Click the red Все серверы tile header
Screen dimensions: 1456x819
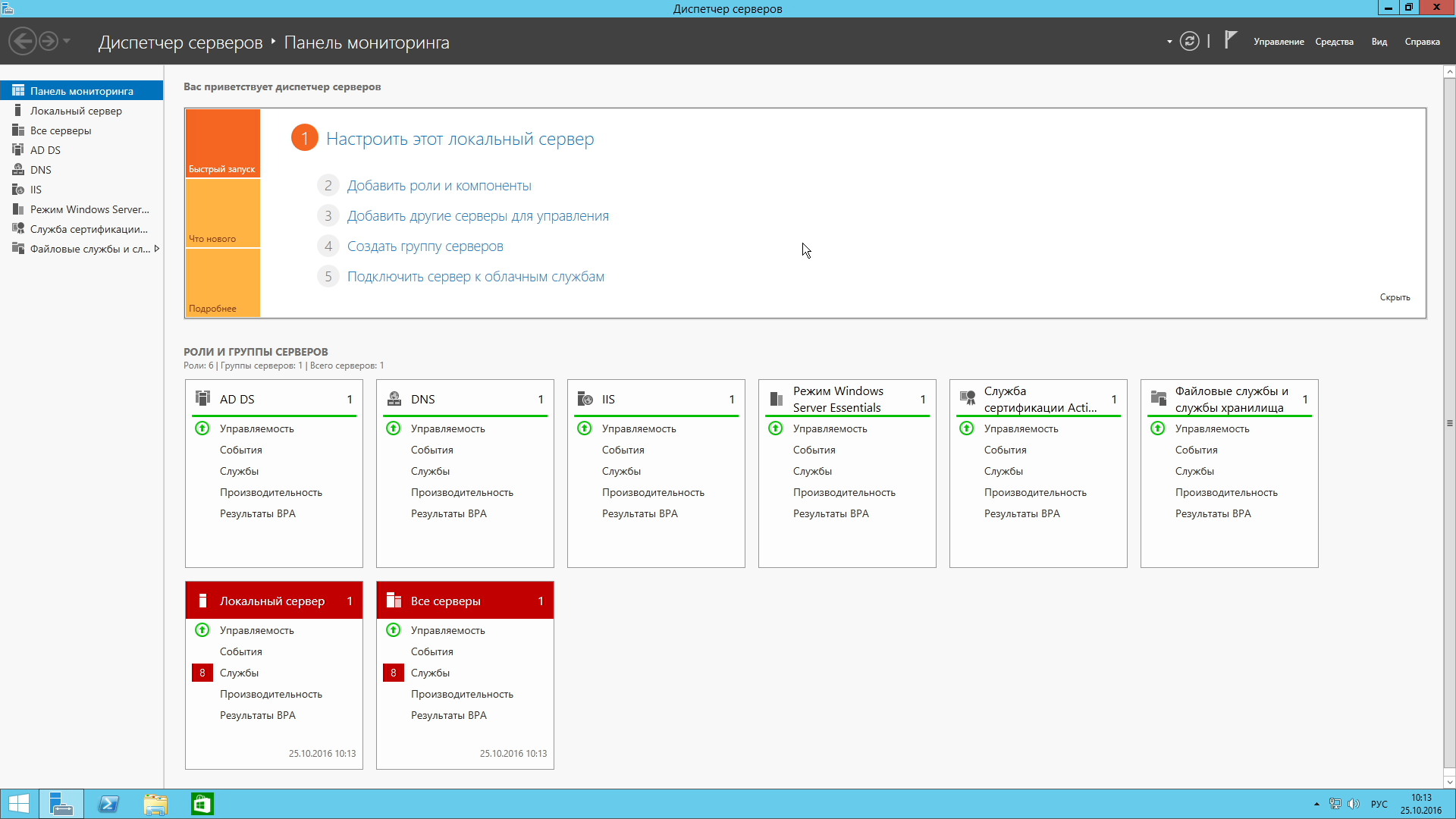pyautogui.click(x=465, y=601)
